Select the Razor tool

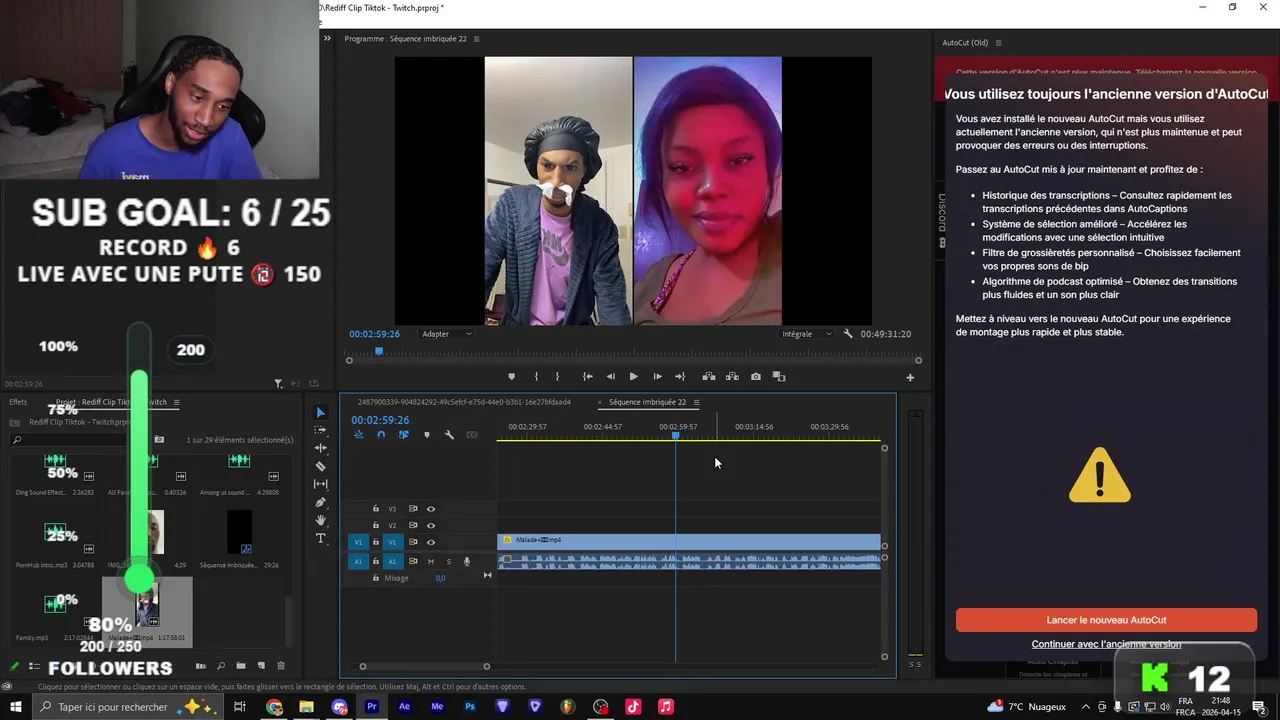pos(320,466)
